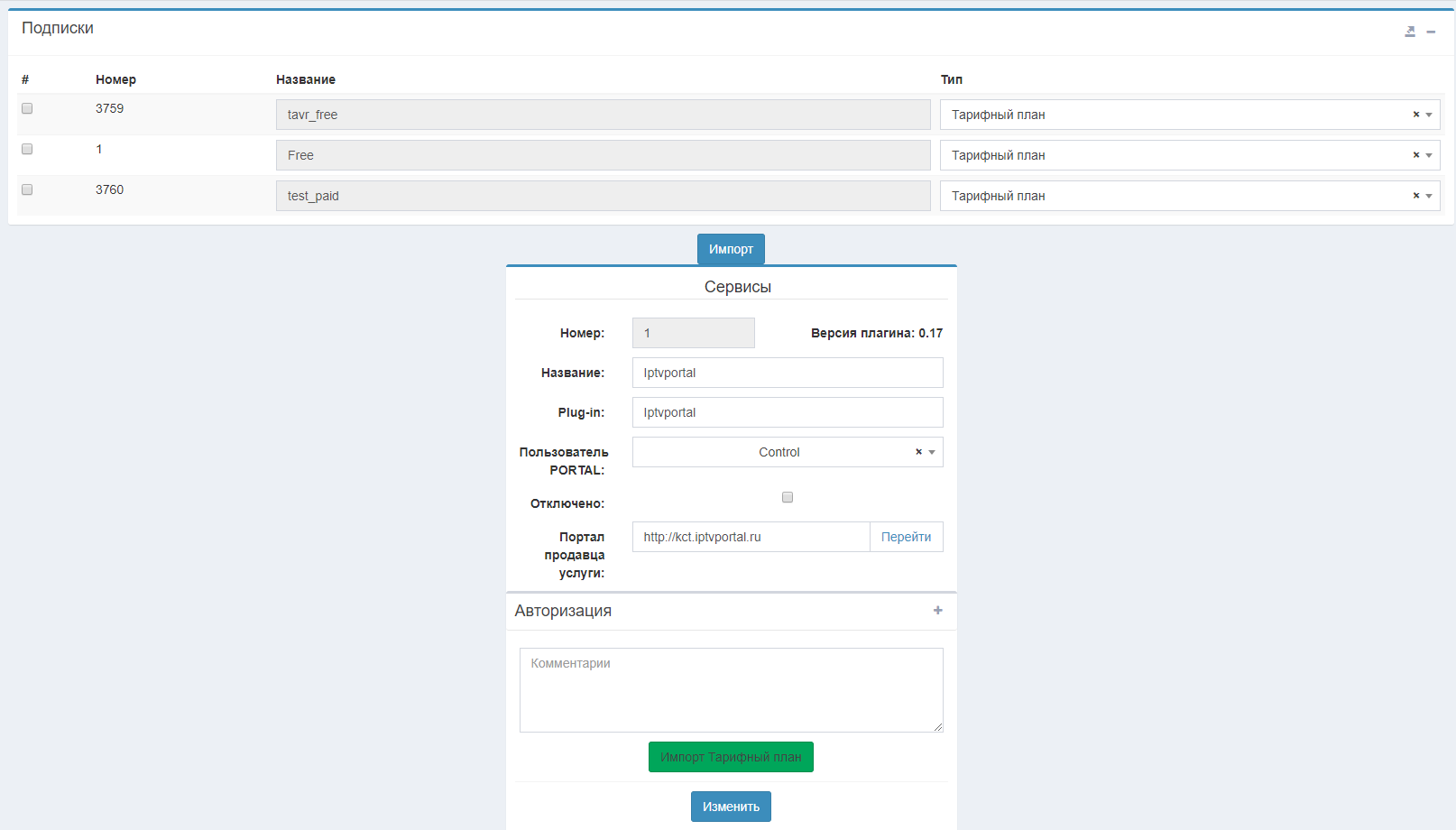Toggle the Отключено checkbox

(x=788, y=497)
